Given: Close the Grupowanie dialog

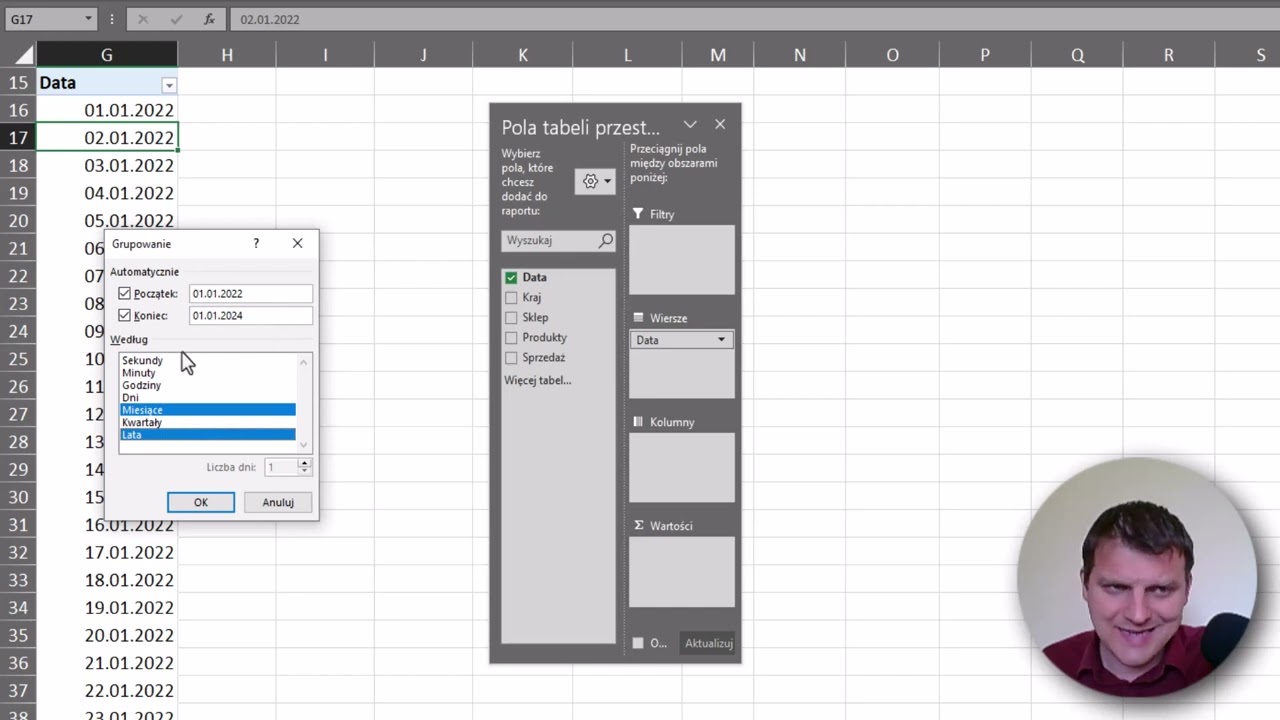Looking at the screenshot, I should [297, 243].
